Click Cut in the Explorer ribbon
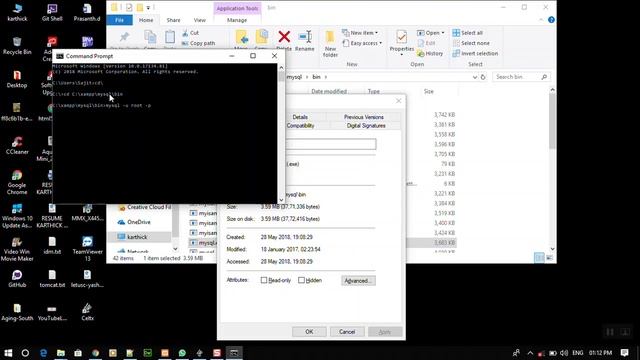Image resolution: width=640 pixels, height=360 pixels. click(x=190, y=33)
